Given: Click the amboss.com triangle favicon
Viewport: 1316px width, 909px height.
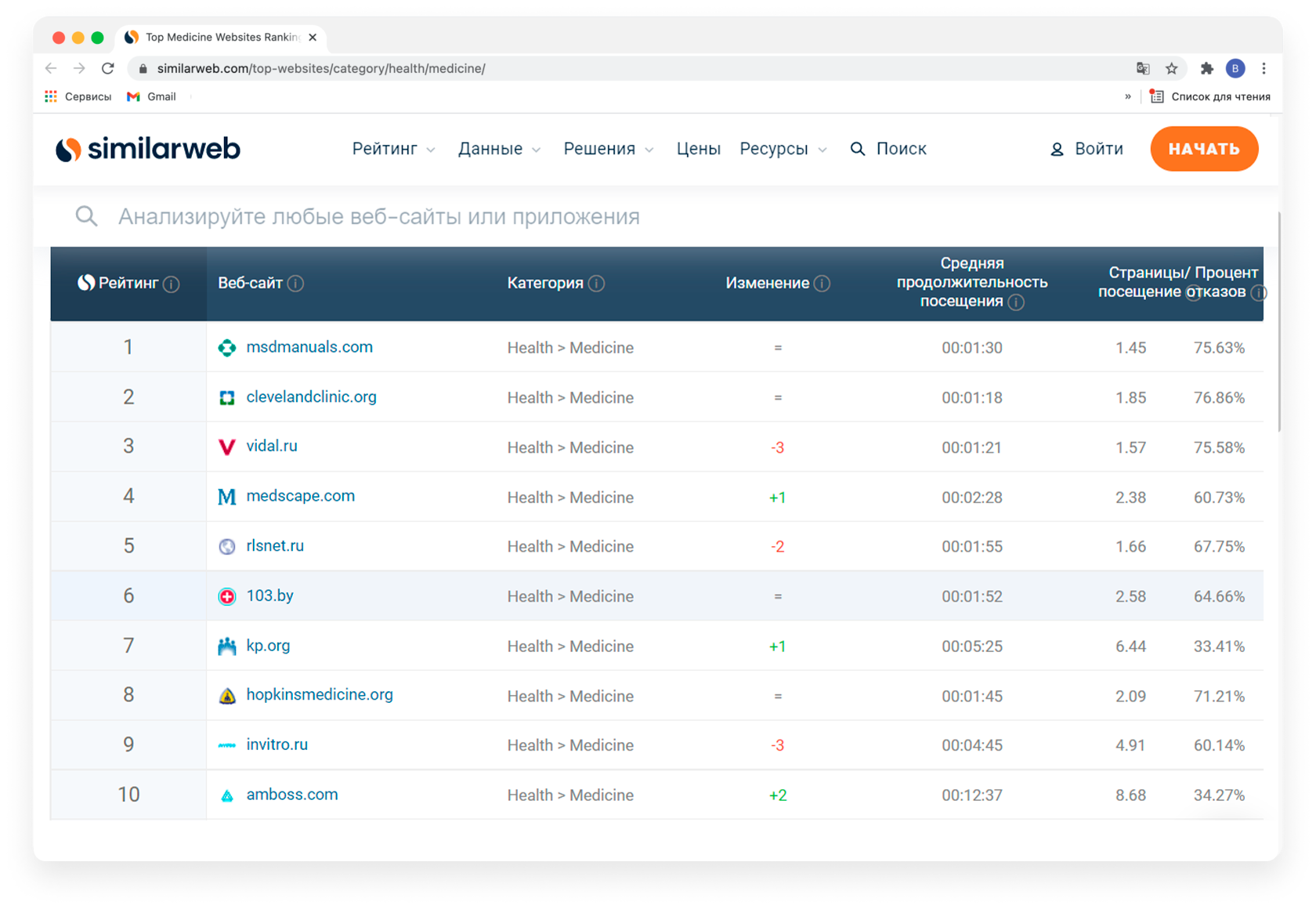Looking at the screenshot, I should point(227,796).
